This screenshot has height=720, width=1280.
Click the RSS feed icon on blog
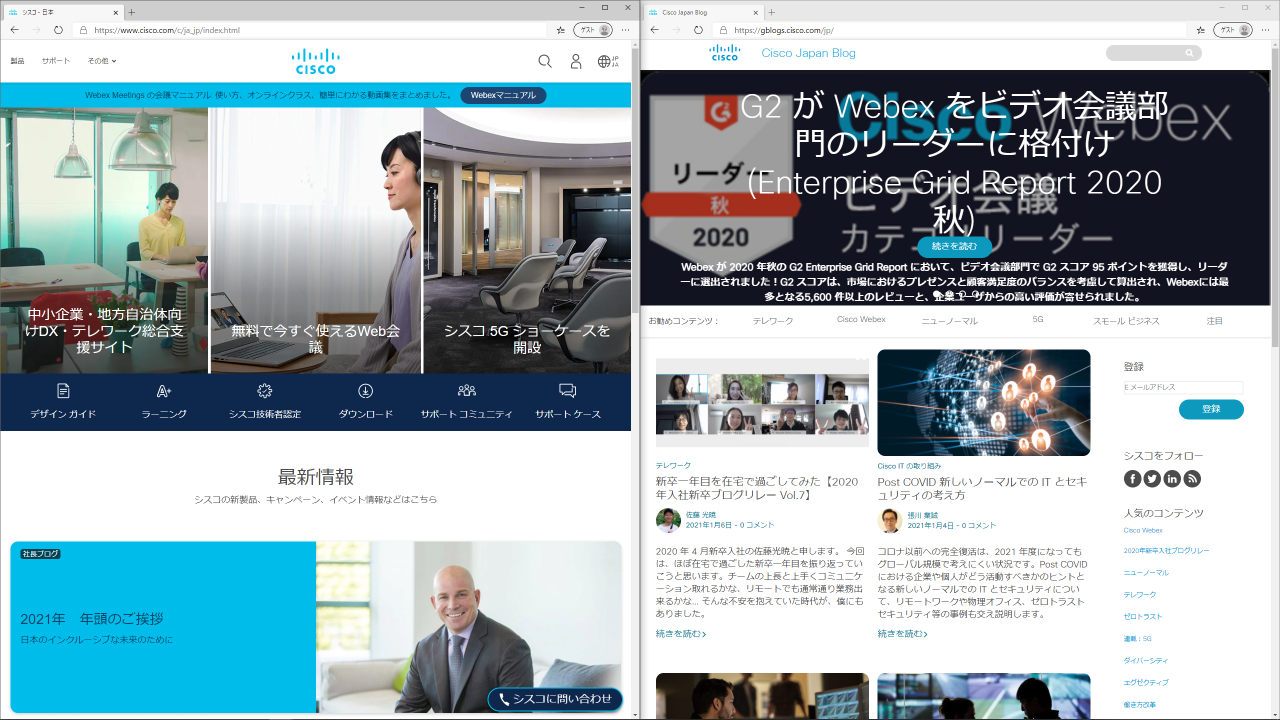pyautogui.click(x=1192, y=479)
